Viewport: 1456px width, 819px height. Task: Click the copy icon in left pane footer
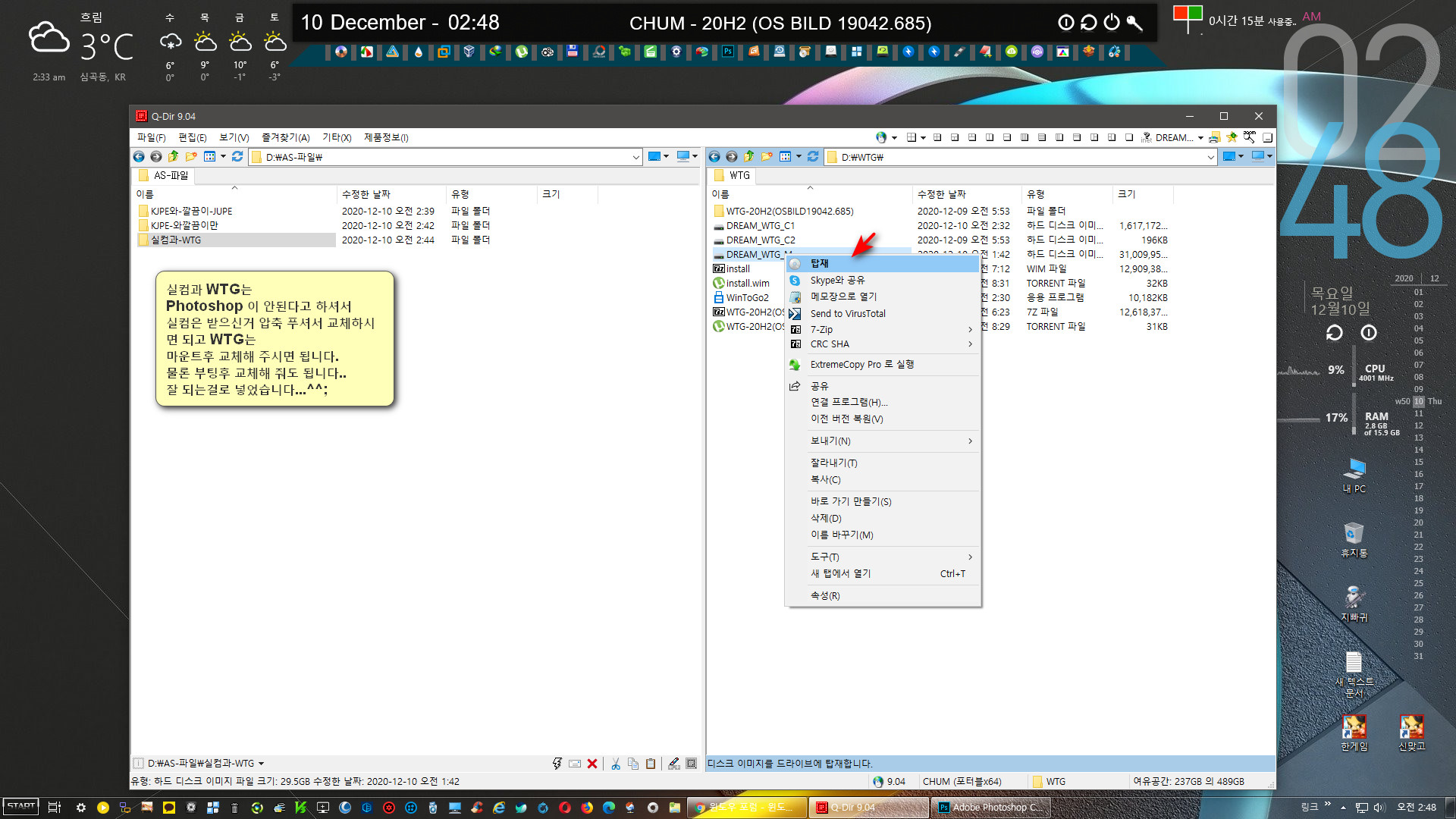point(633,764)
